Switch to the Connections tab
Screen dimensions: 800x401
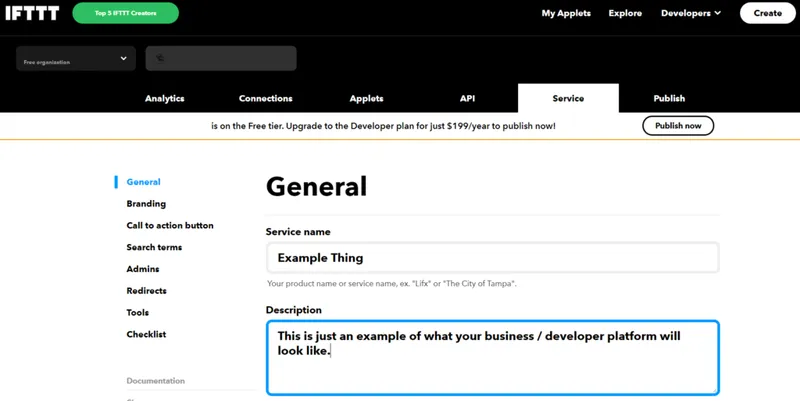(265, 98)
